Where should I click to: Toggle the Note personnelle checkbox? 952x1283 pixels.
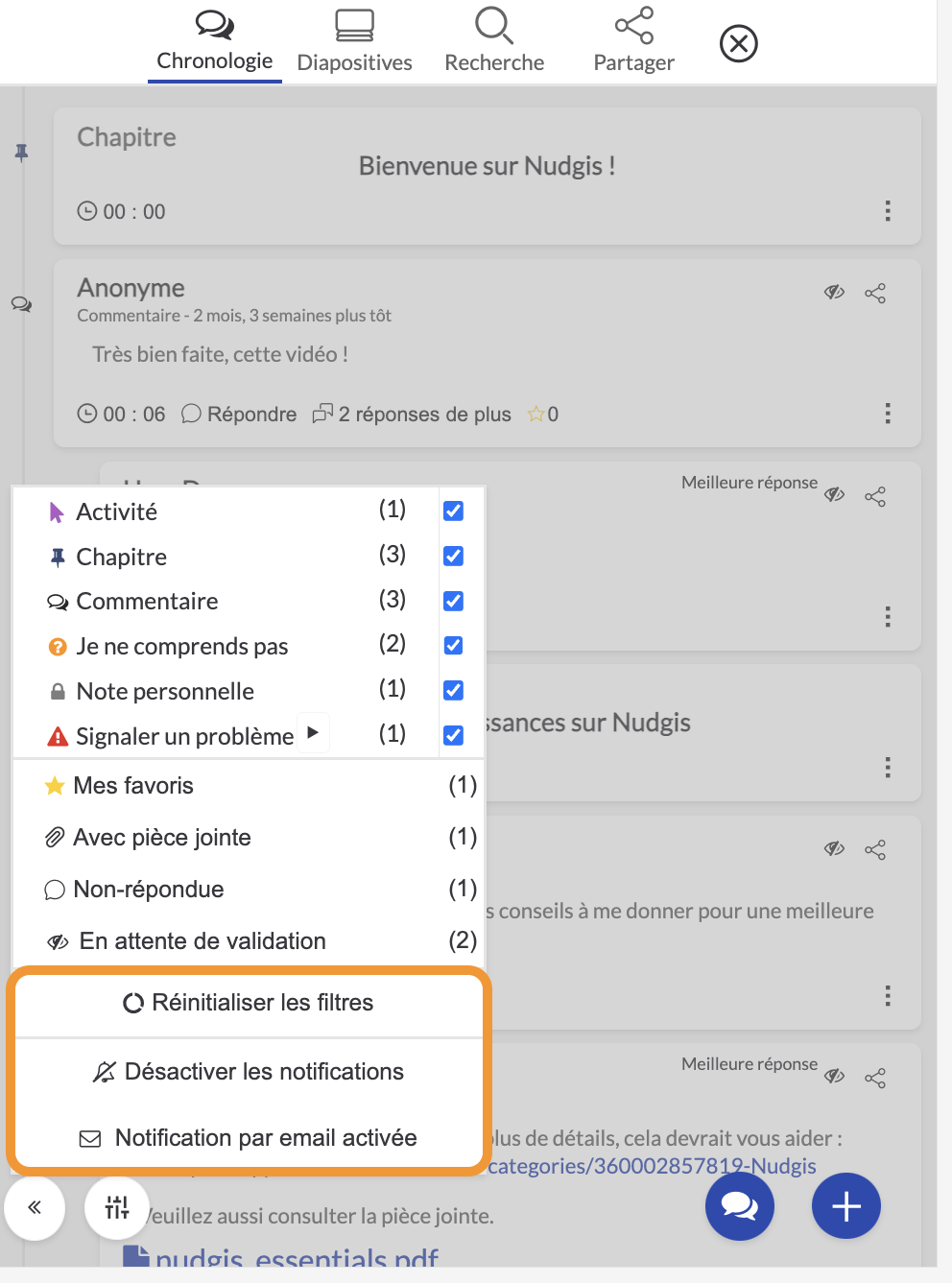[x=453, y=690]
